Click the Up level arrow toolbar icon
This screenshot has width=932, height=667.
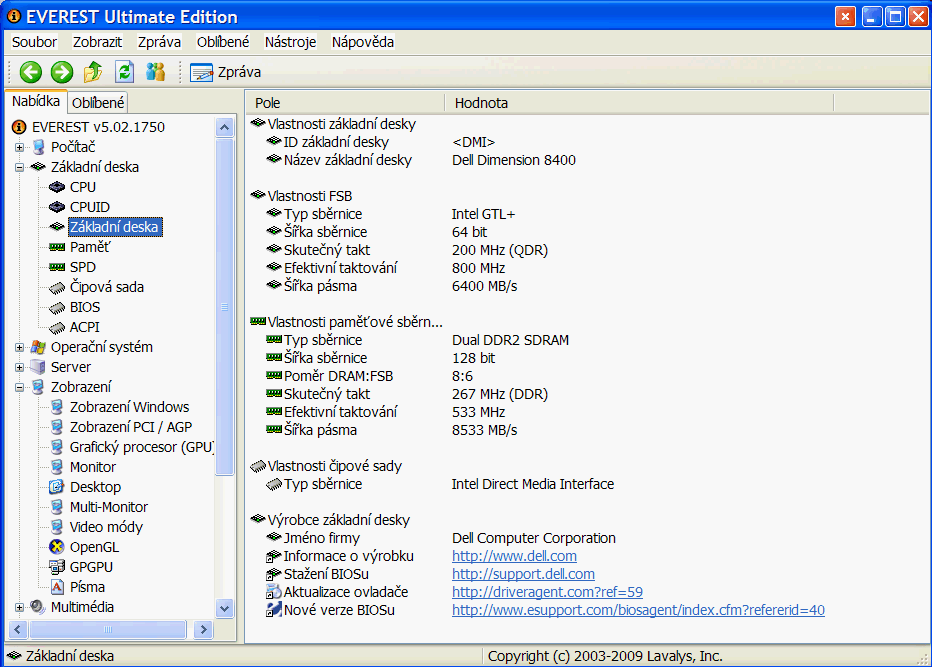point(93,72)
